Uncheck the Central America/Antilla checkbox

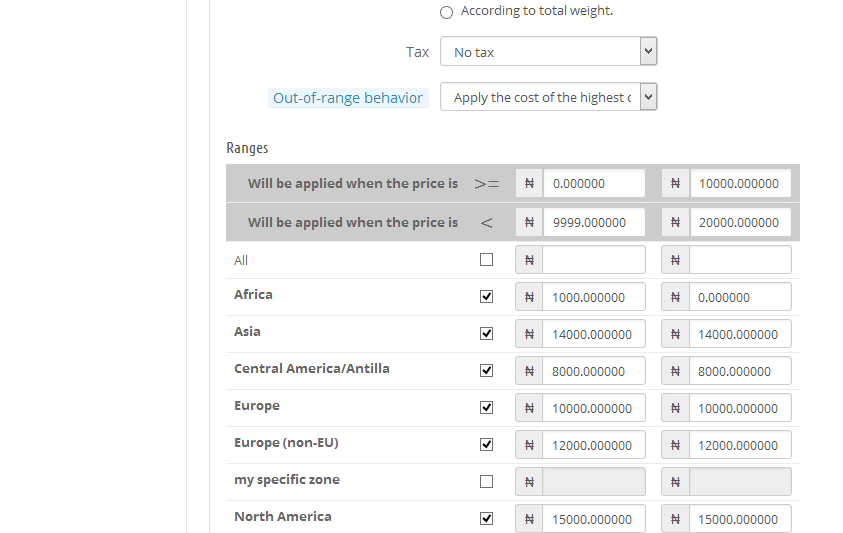[487, 371]
